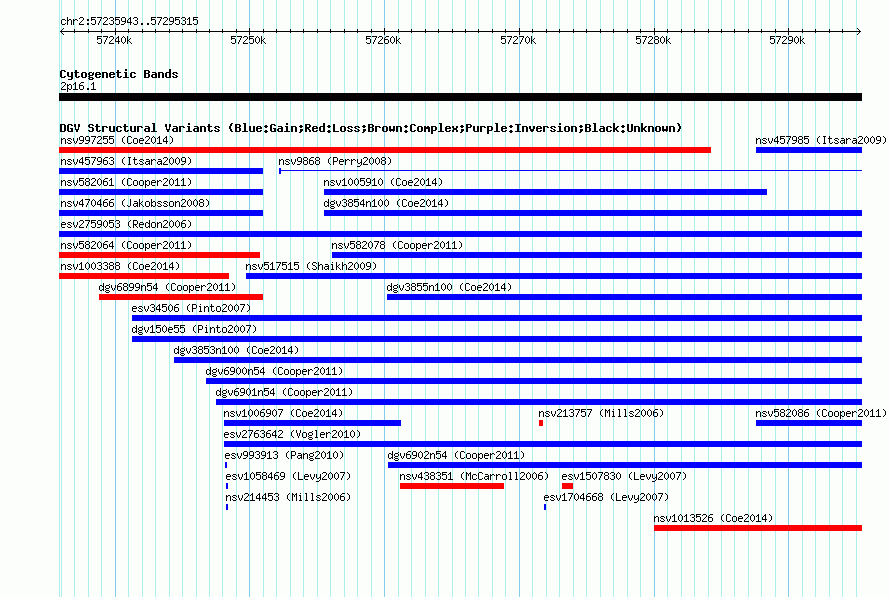This screenshot has width=890, height=597.
Task: Click nsv214453 (Mills2006) label
Action: [x=288, y=497]
